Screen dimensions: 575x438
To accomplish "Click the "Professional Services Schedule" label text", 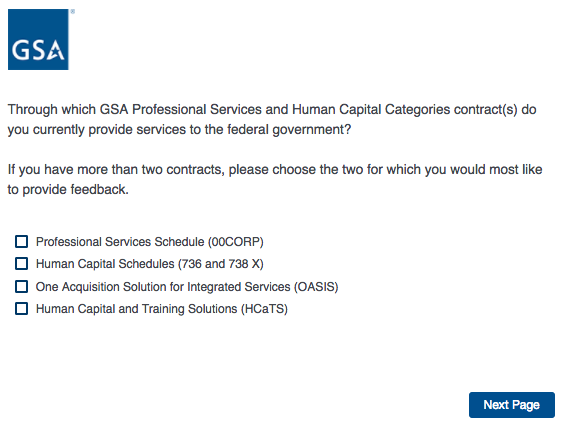I will coord(120,242).
